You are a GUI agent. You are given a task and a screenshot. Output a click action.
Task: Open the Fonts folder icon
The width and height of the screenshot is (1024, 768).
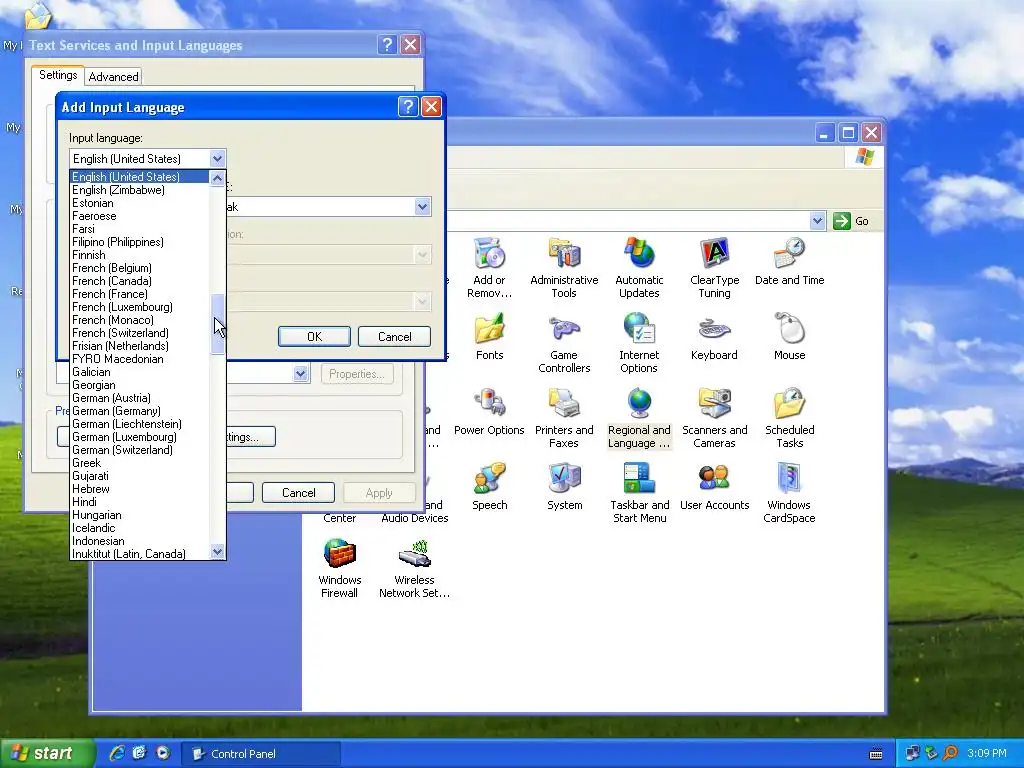click(x=489, y=337)
